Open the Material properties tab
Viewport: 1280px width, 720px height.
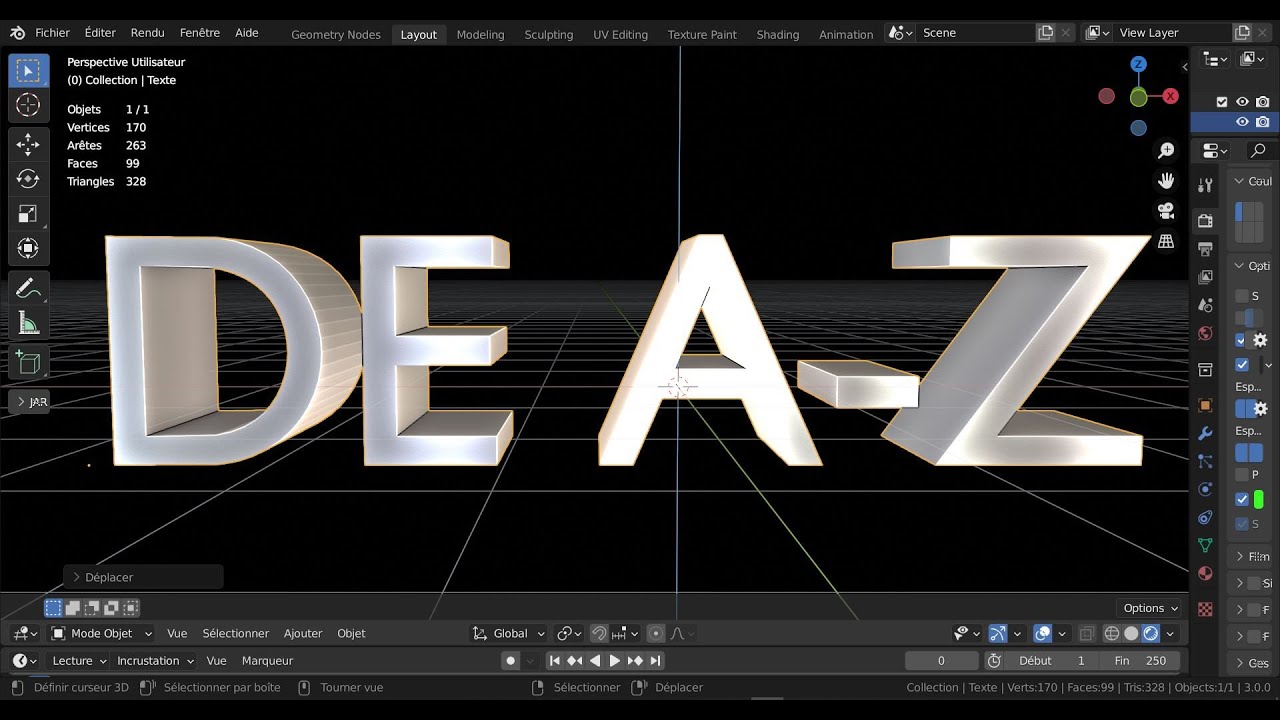[x=1205, y=573]
